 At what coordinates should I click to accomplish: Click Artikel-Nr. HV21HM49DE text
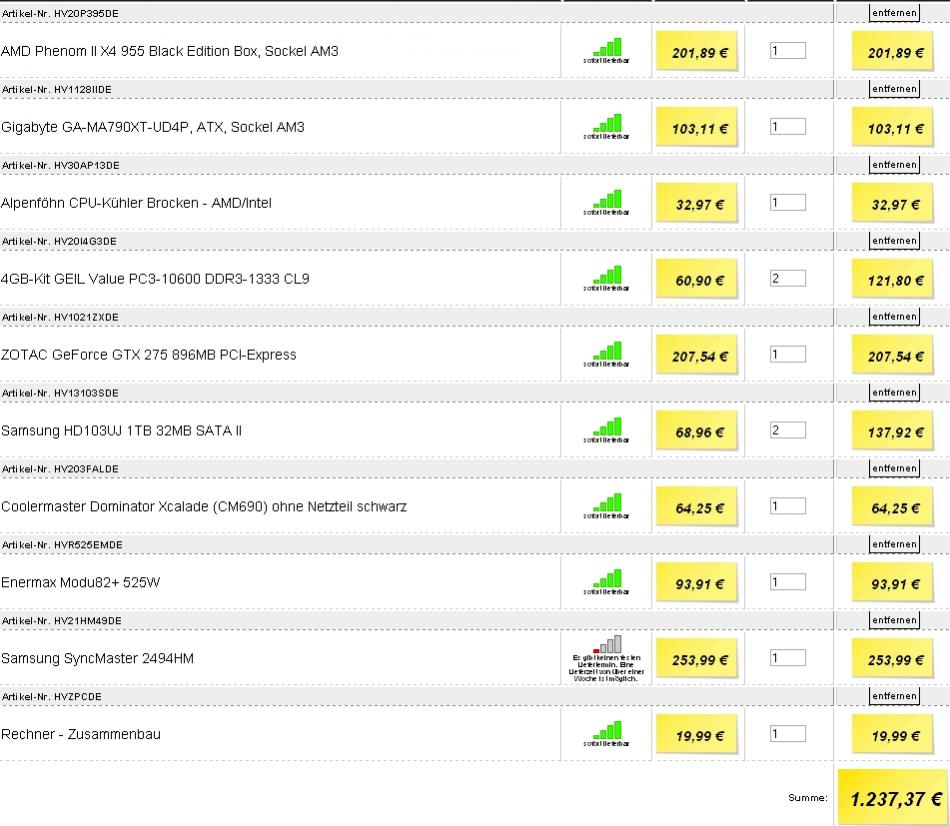pyautogui.click(x=61, y=621)
